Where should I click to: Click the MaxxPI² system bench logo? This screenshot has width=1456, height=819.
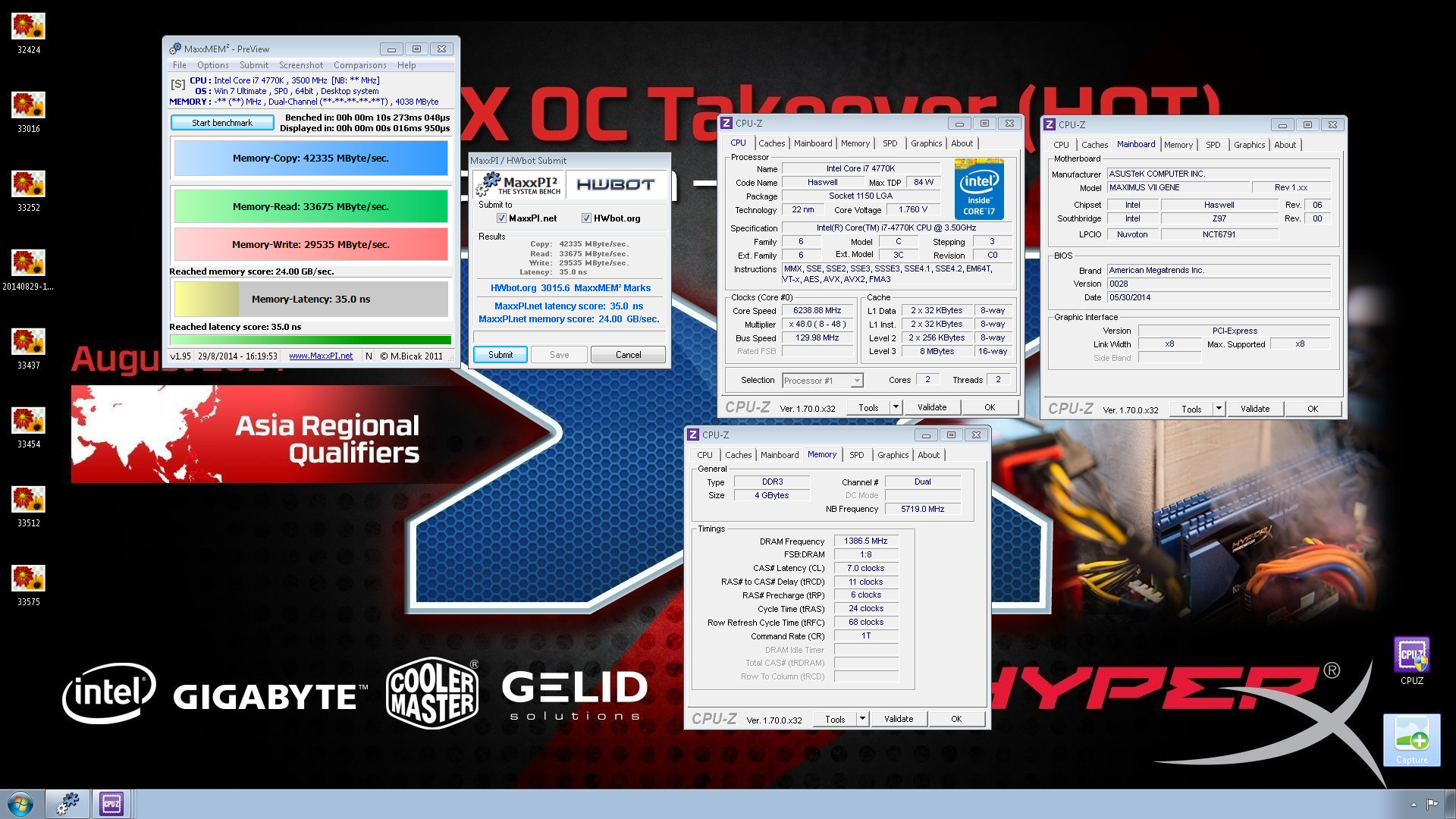point(520,185)
